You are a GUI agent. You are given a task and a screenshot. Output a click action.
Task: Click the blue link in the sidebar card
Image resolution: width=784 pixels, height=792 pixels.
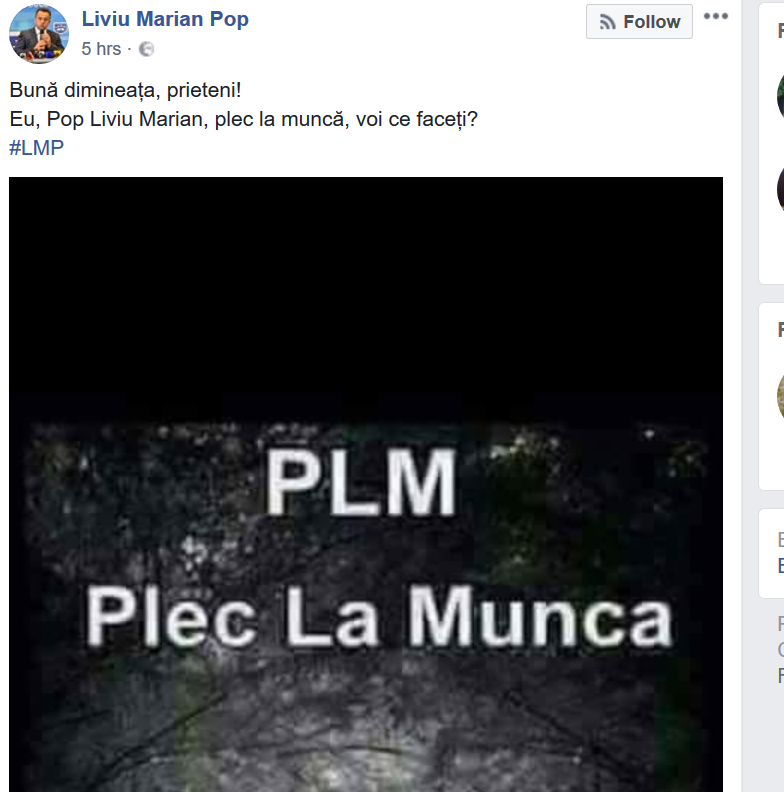(x=781, y=565)
